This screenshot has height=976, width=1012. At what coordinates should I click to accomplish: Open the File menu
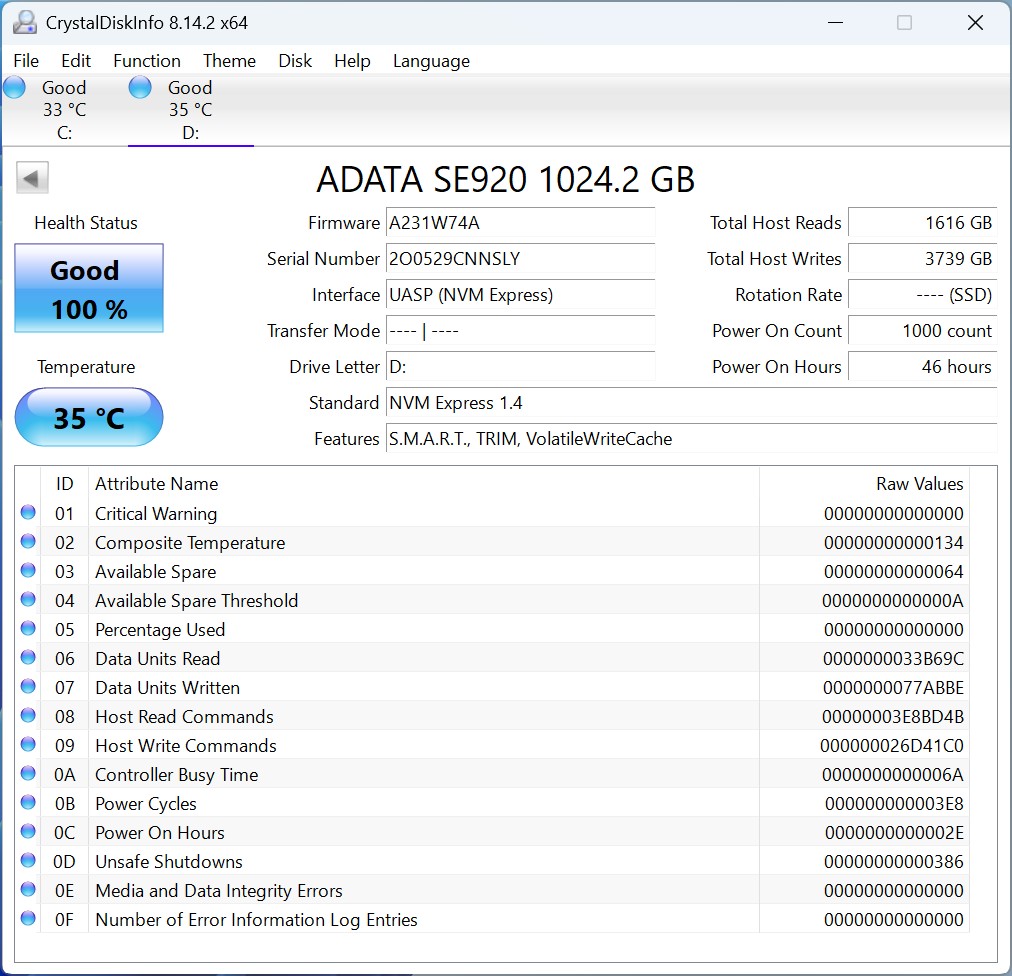(26, 61)
